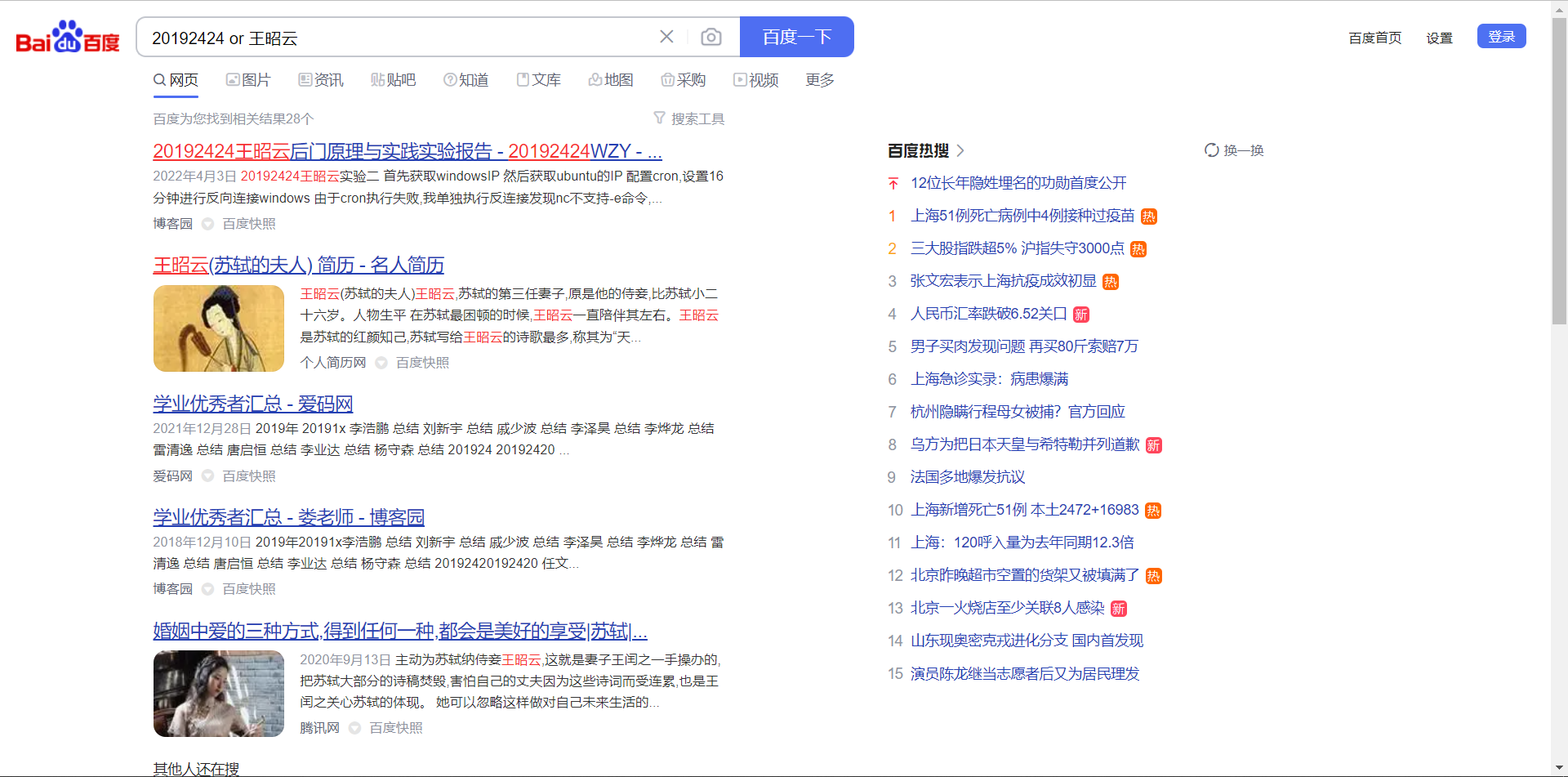Viewport: 1568px width, 777px height.
Task: Click the woman with glass thumbnail
Action: 219,694
